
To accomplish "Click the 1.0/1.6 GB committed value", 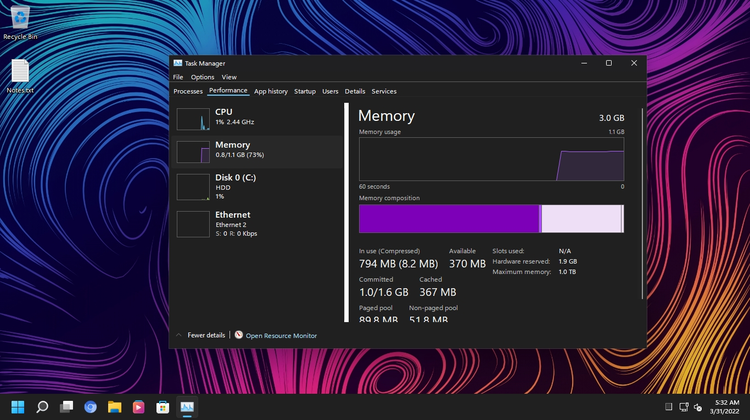I will (384, 292).
